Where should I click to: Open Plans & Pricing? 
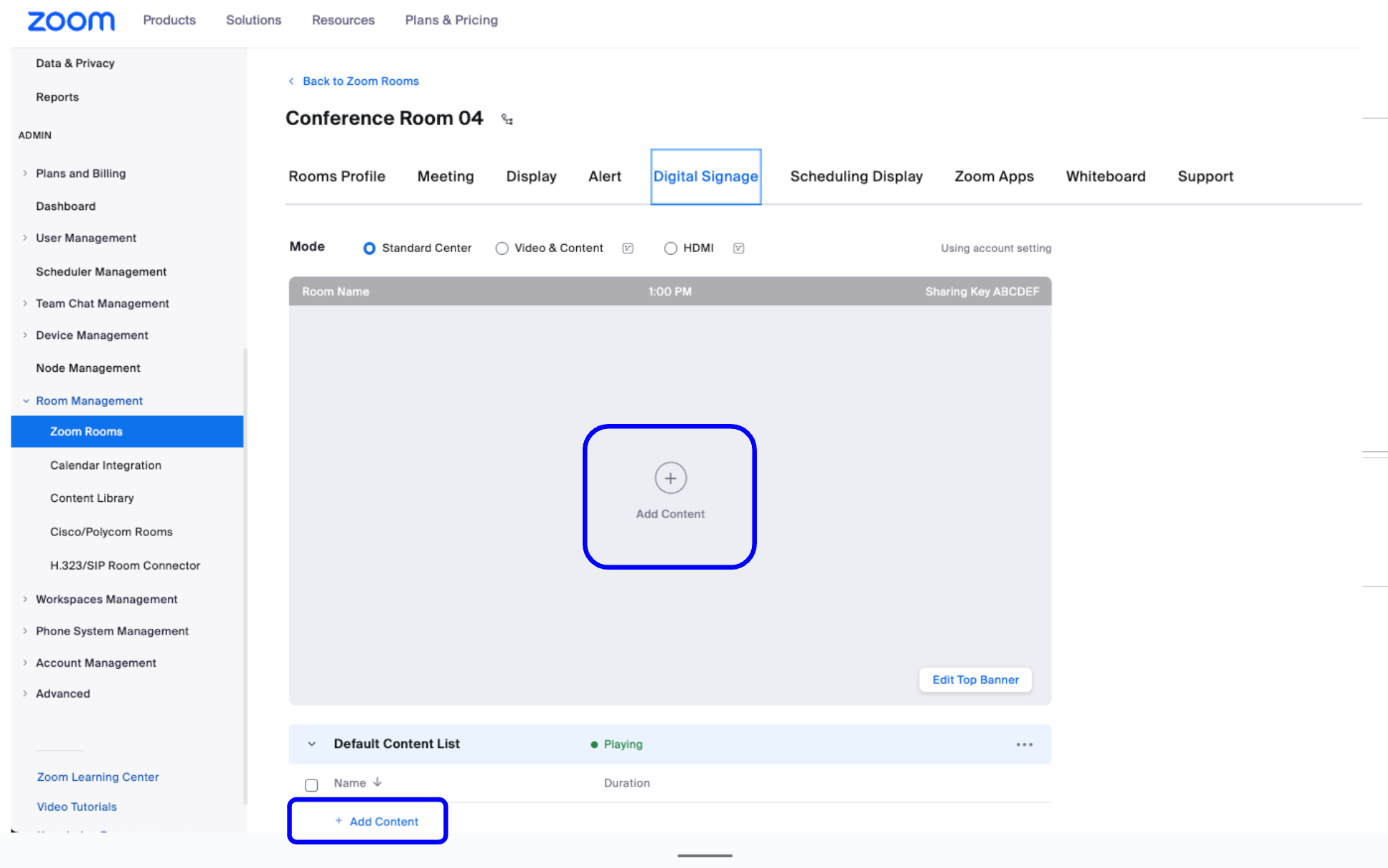click(451, 20)
